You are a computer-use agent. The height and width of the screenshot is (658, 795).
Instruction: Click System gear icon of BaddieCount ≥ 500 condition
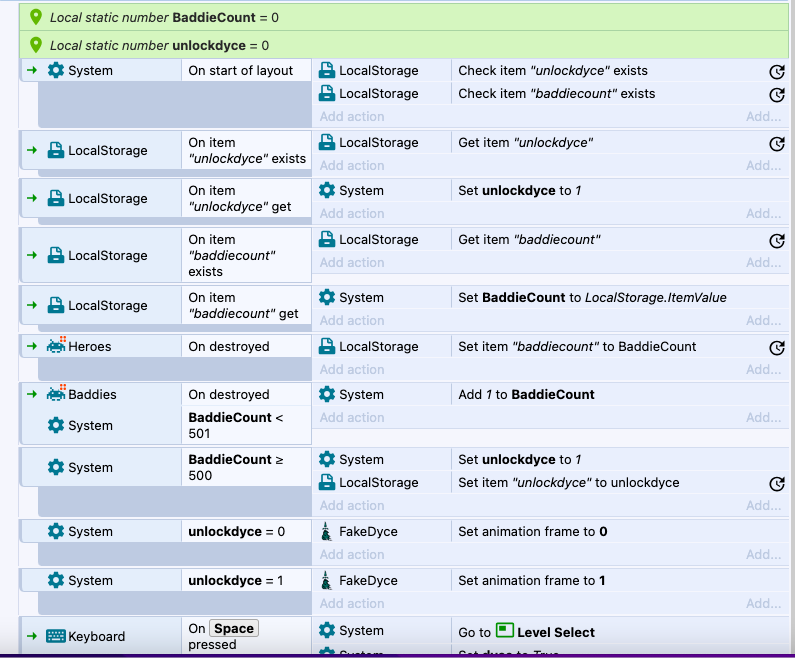pyautogui.click(x=56, y=467)
